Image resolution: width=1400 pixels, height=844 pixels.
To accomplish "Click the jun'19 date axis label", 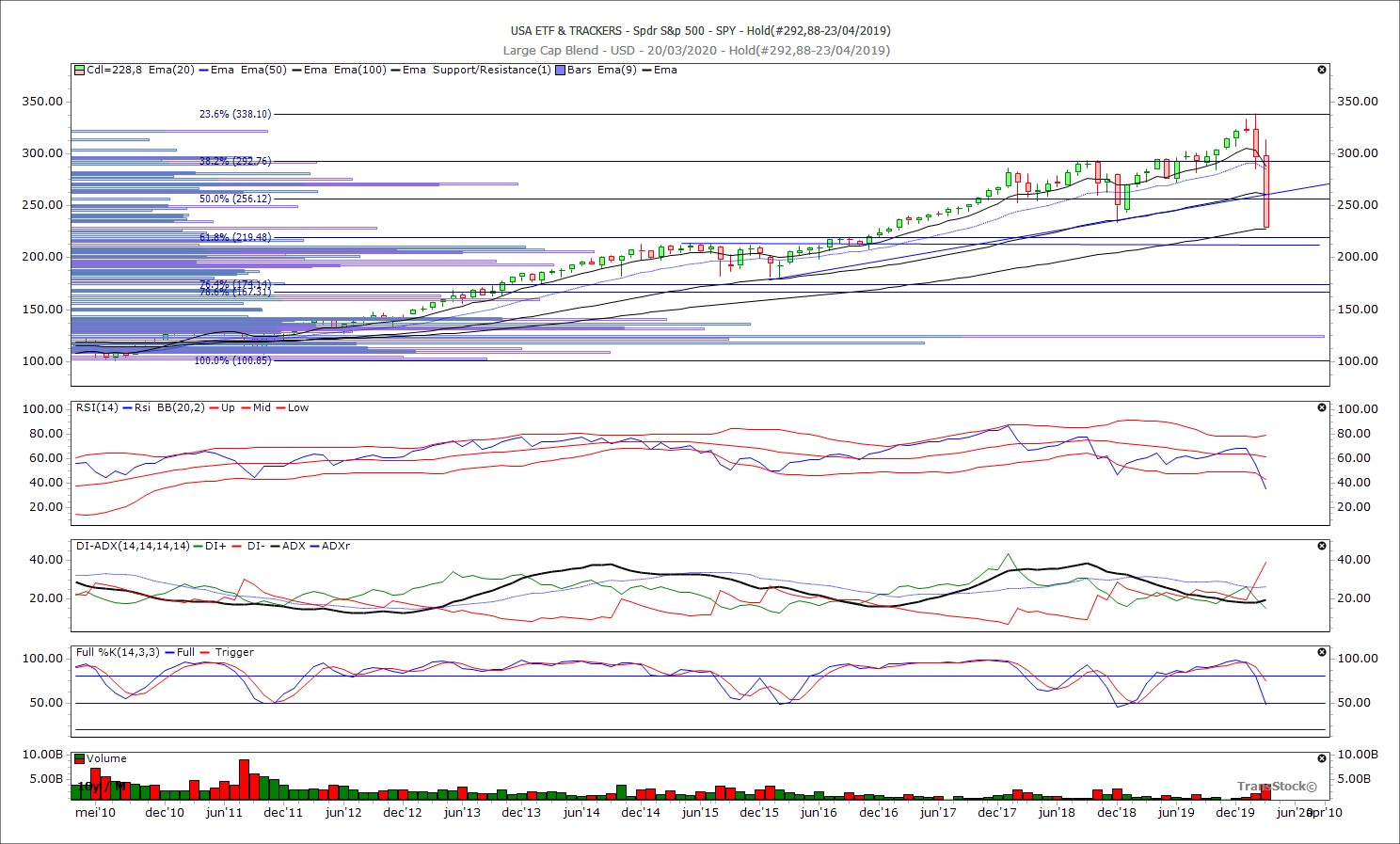I will click(1176, 813).
